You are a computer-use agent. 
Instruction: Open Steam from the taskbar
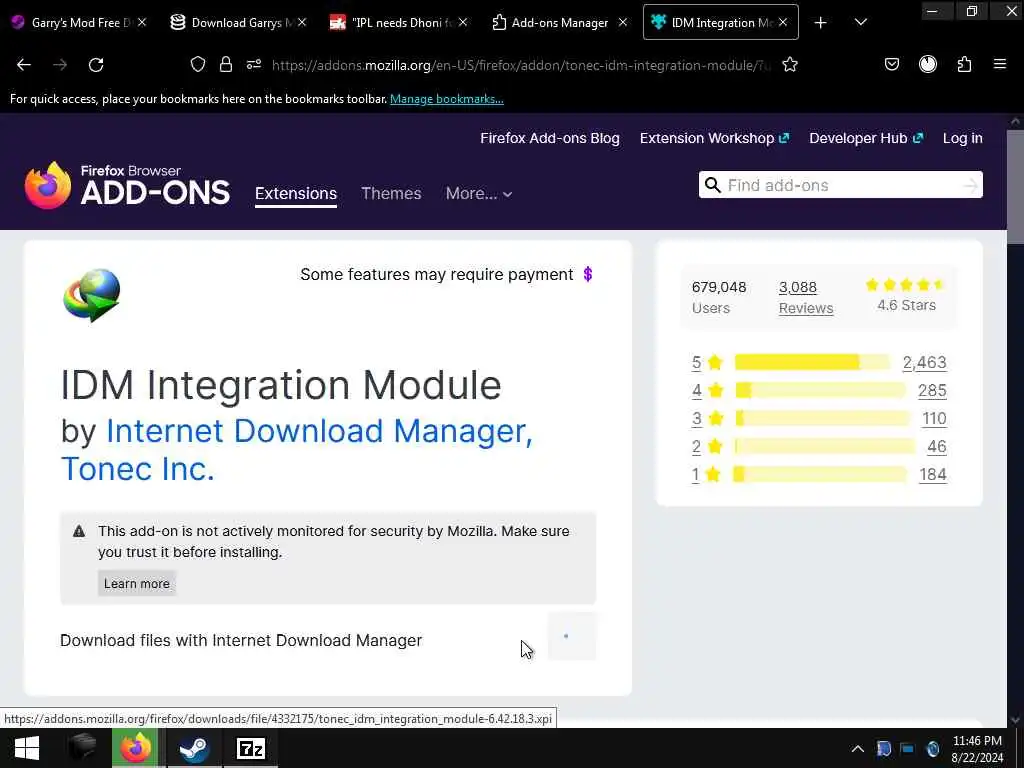pos(193,748)
